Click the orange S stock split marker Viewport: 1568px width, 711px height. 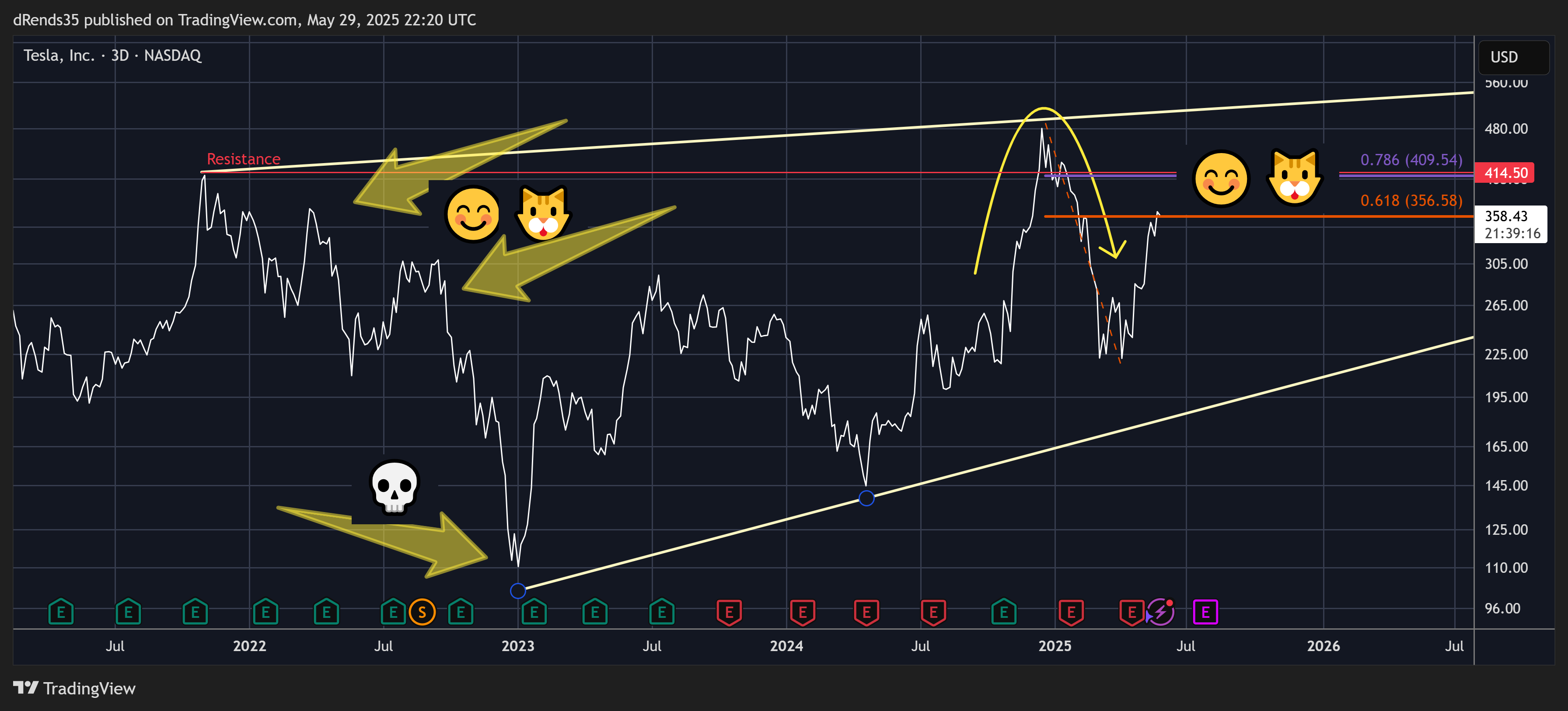pos(422,612)
